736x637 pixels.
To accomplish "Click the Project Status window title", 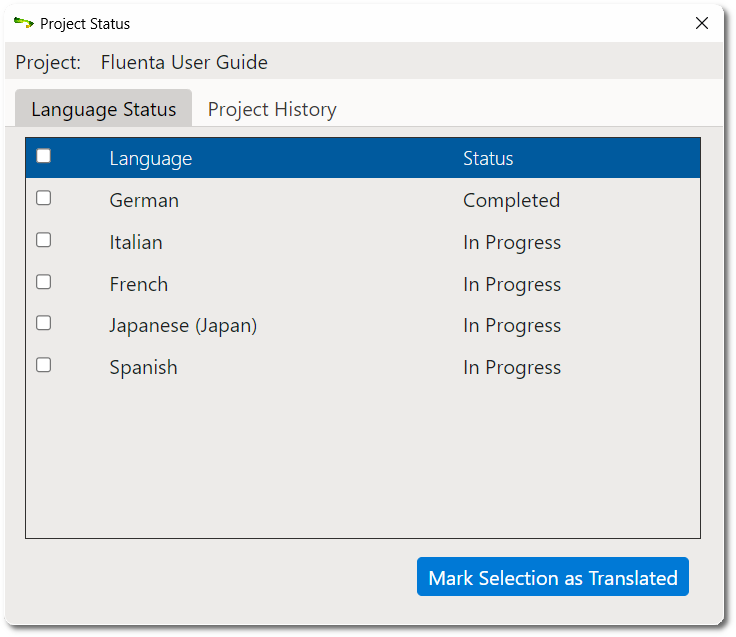I will pos(85,23).
